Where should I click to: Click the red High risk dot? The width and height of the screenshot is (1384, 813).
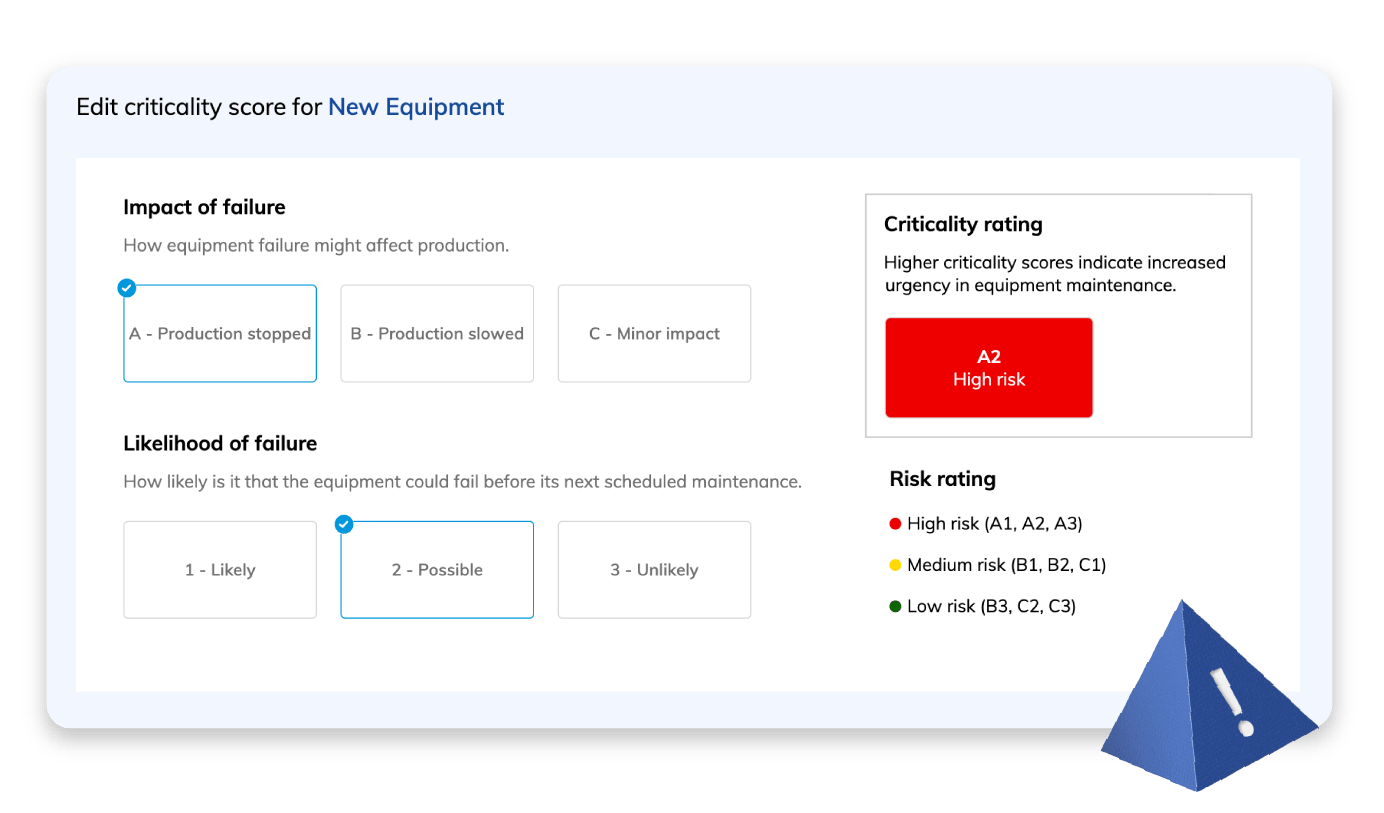895,523
